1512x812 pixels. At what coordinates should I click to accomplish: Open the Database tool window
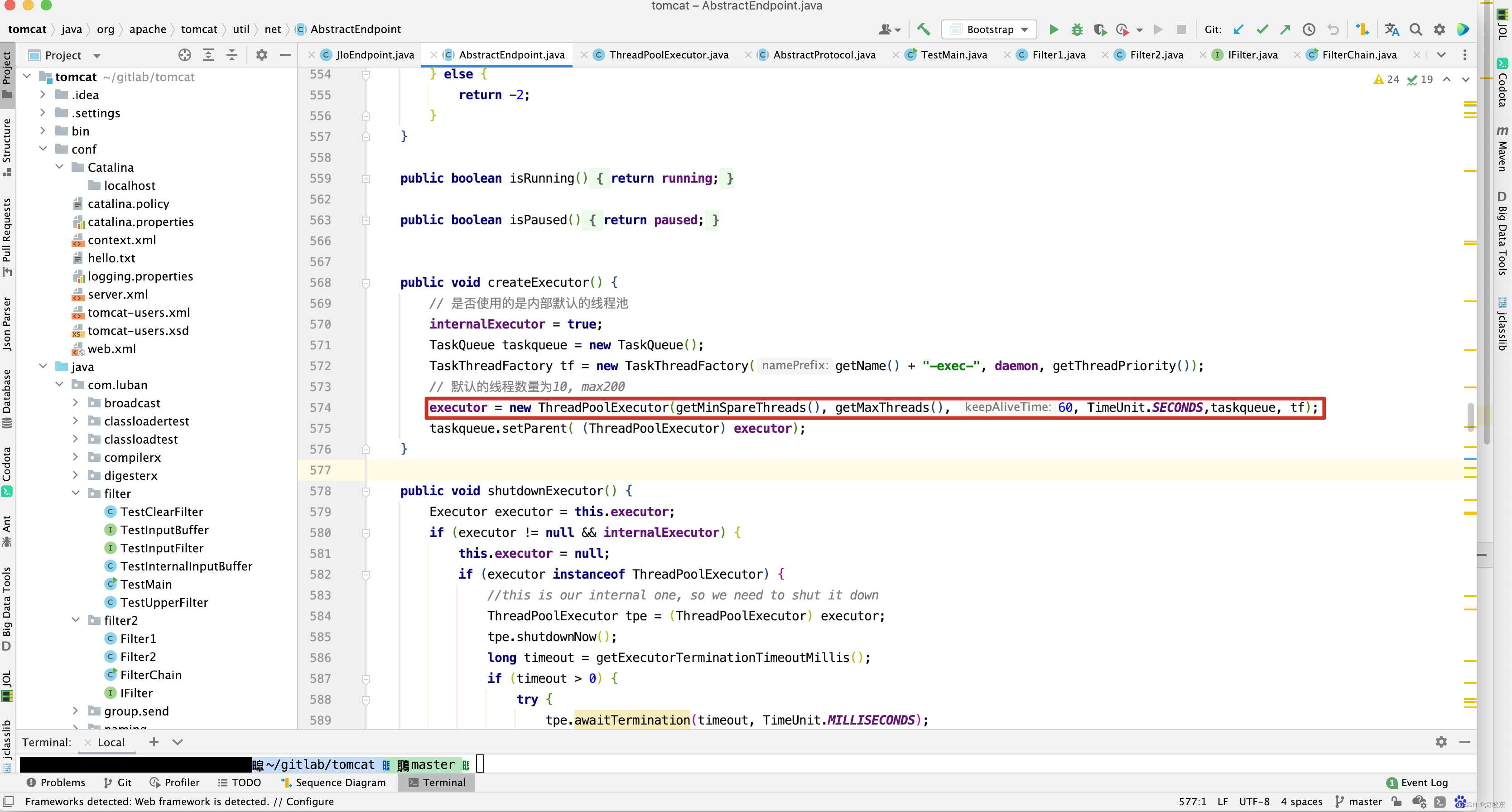tap(7, 399)
